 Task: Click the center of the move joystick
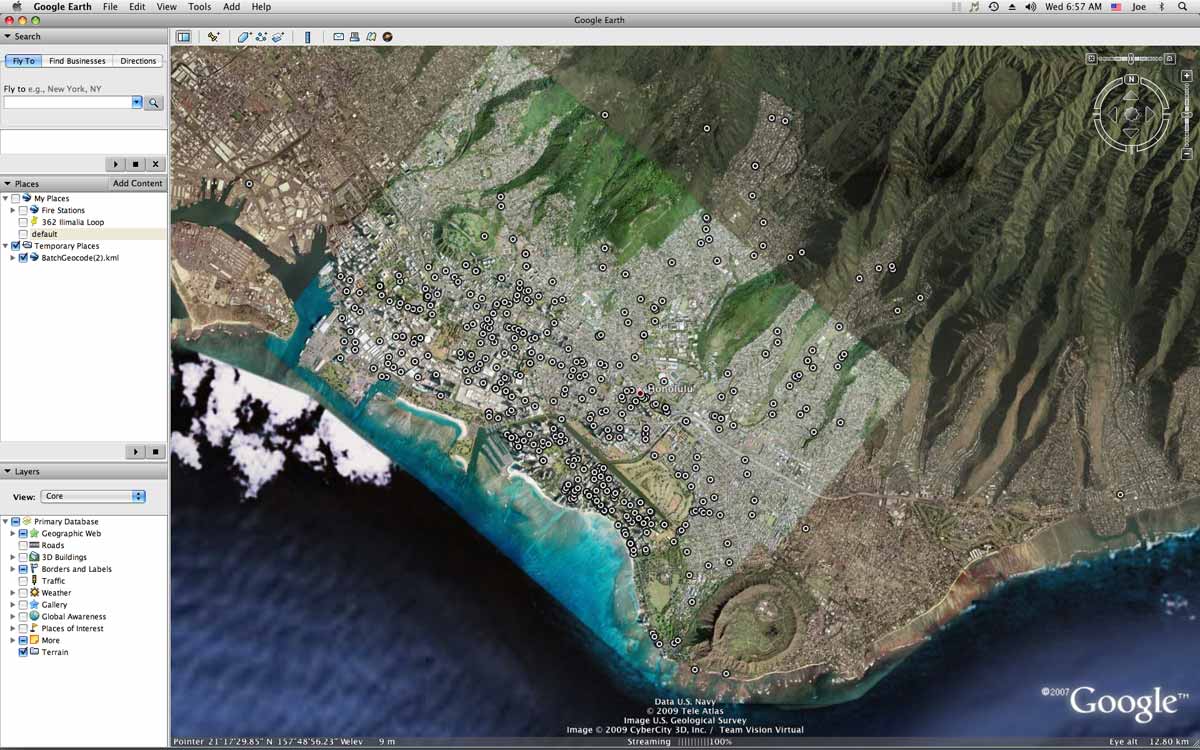pos(1131,114)
